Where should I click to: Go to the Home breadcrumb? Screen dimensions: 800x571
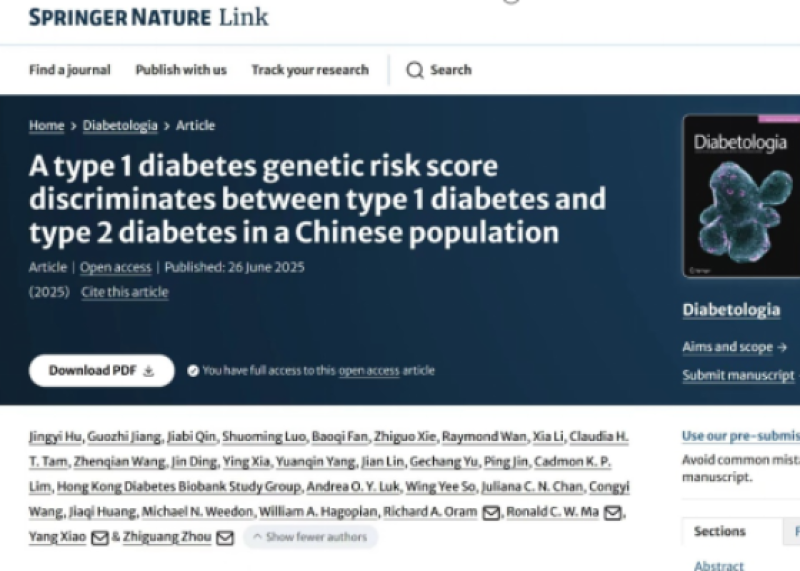click(x=46, y=126)
